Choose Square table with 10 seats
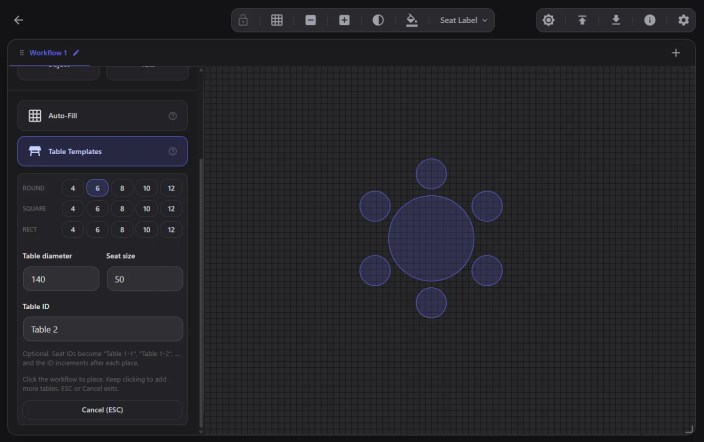This screenshot has width=704, height=442. tap(146, 209)
